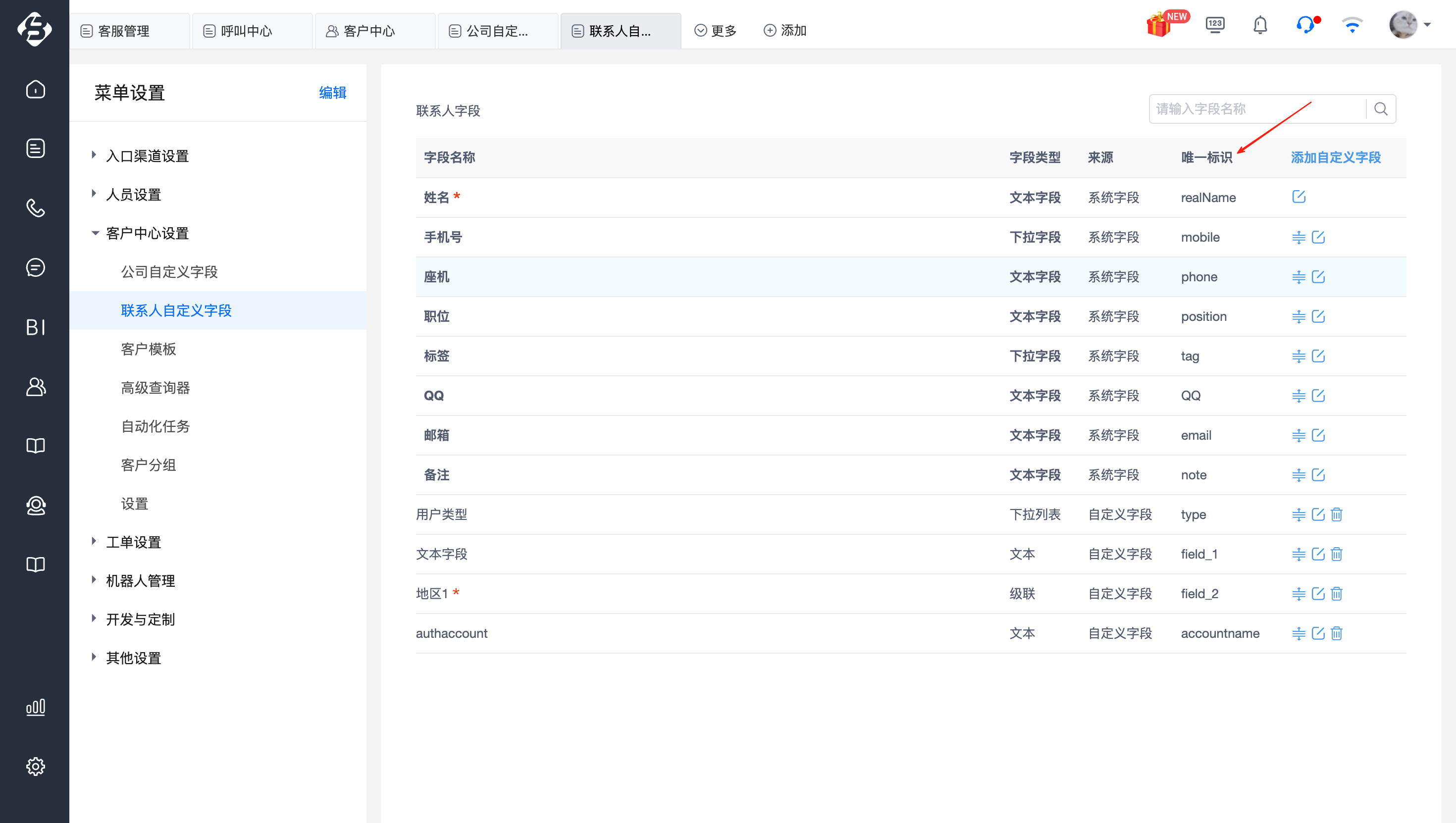
Task: Open 公司自定义字段 menu item
Action: 169,272
